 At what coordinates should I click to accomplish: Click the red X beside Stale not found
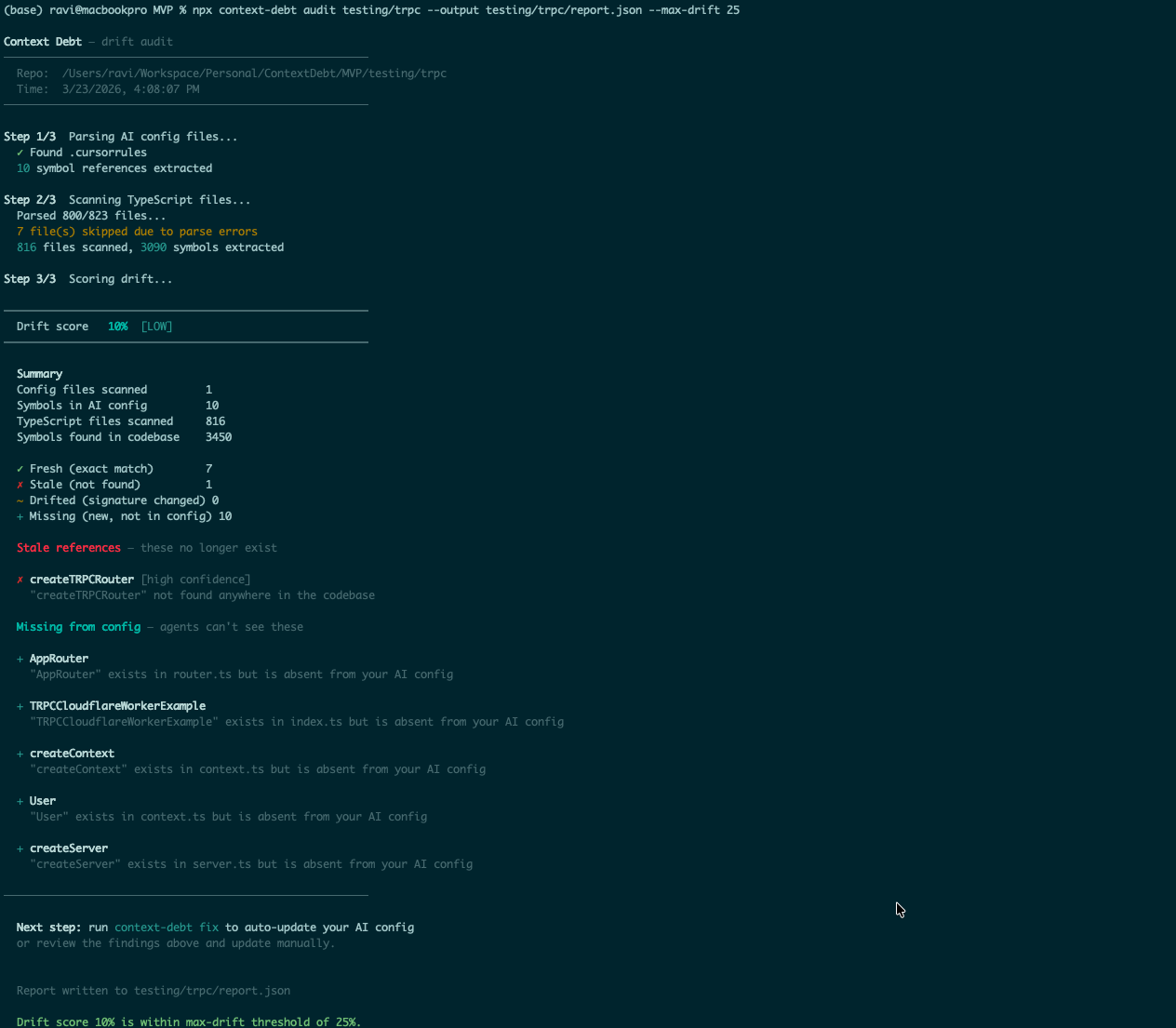pos(19,484)
